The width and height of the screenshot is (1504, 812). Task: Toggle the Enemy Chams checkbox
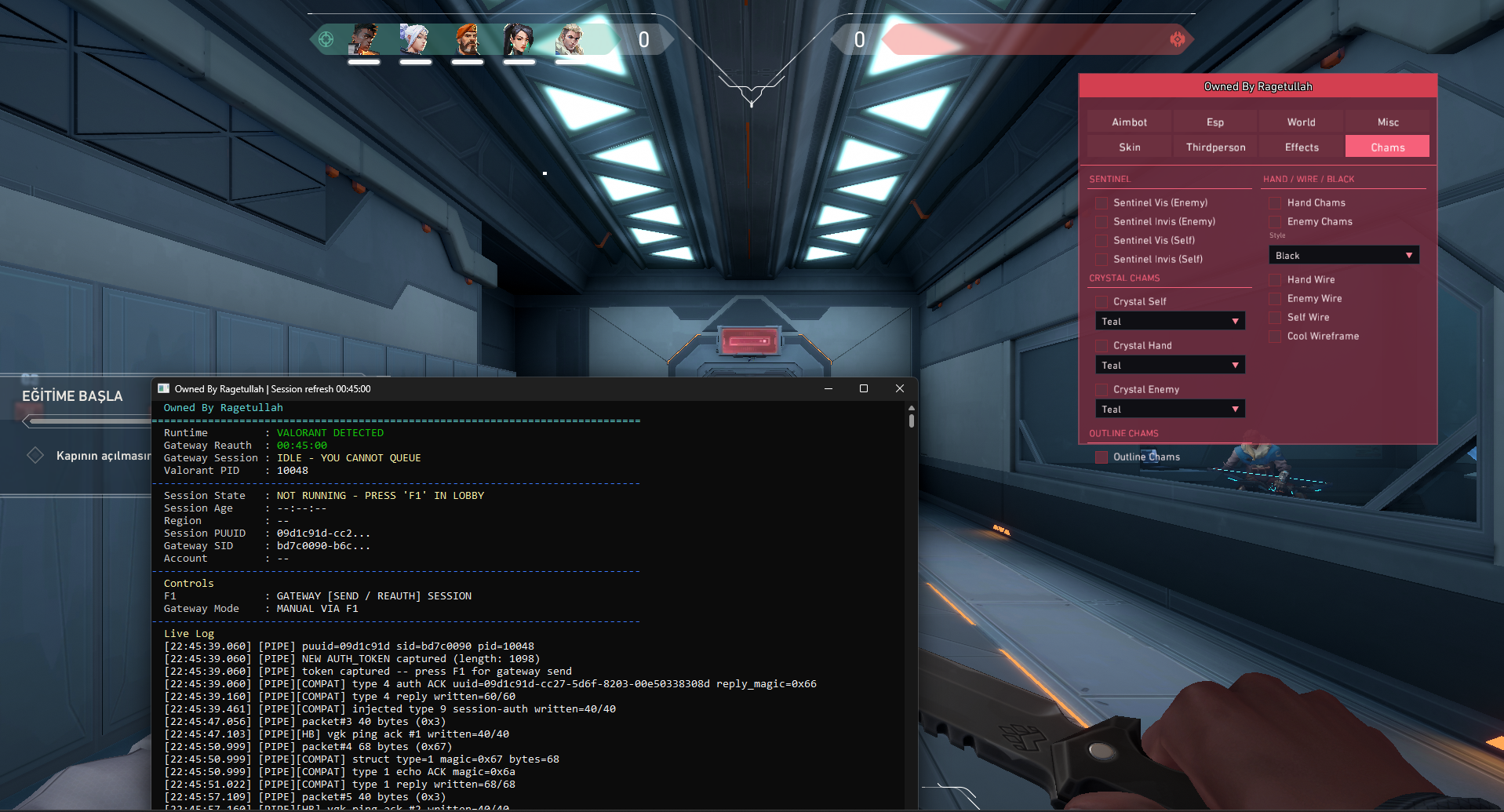[1276, 221]
